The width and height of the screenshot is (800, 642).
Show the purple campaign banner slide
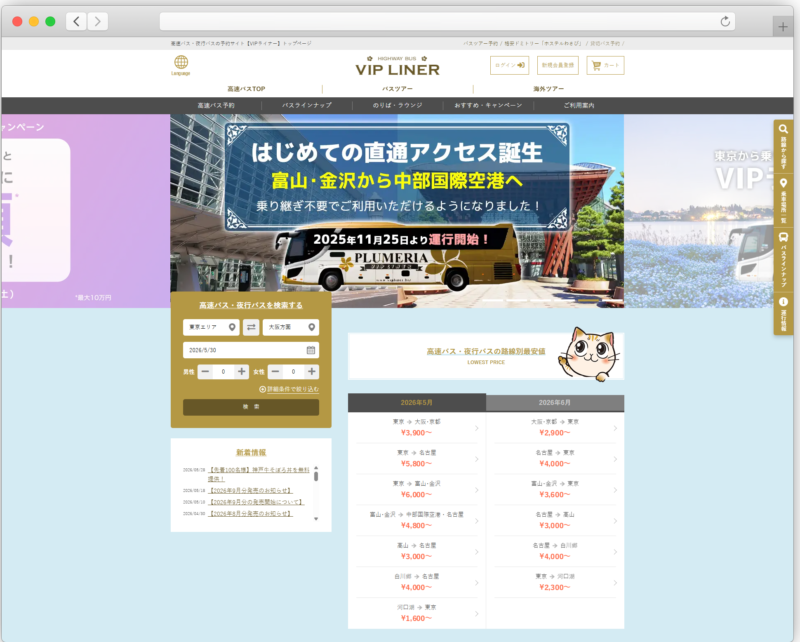coord(86,210)
